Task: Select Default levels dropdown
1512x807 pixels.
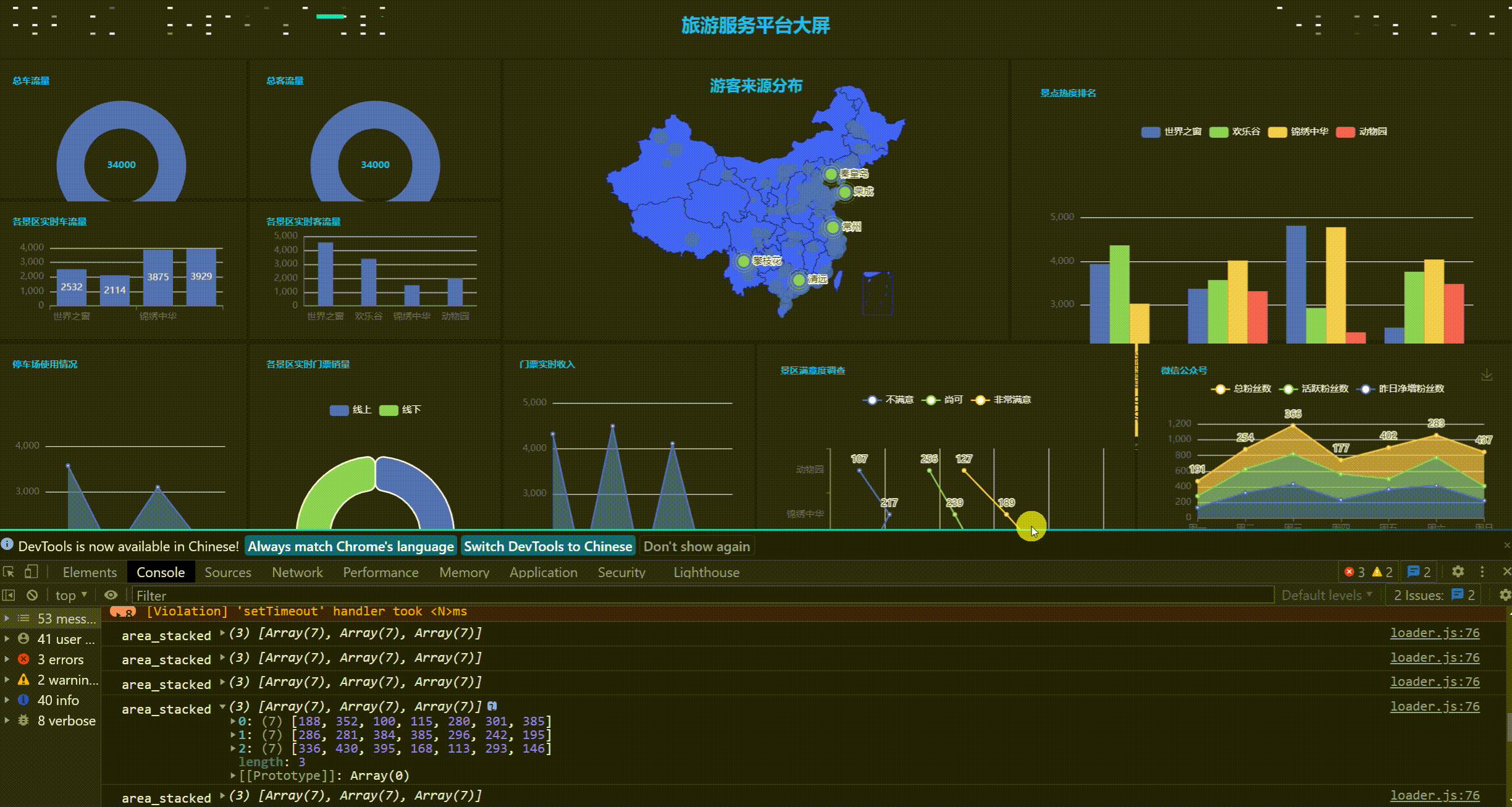Action: (x=1325, y=595)
